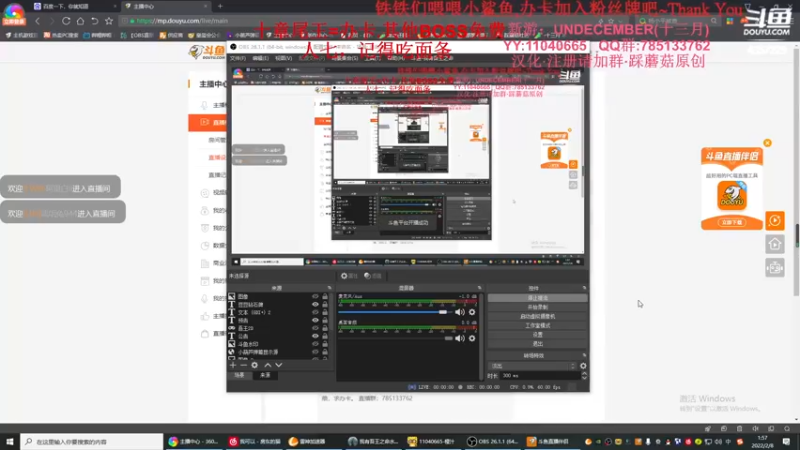Open 属性 for selected source
The image size is (800, 450).
pos(349,276)
